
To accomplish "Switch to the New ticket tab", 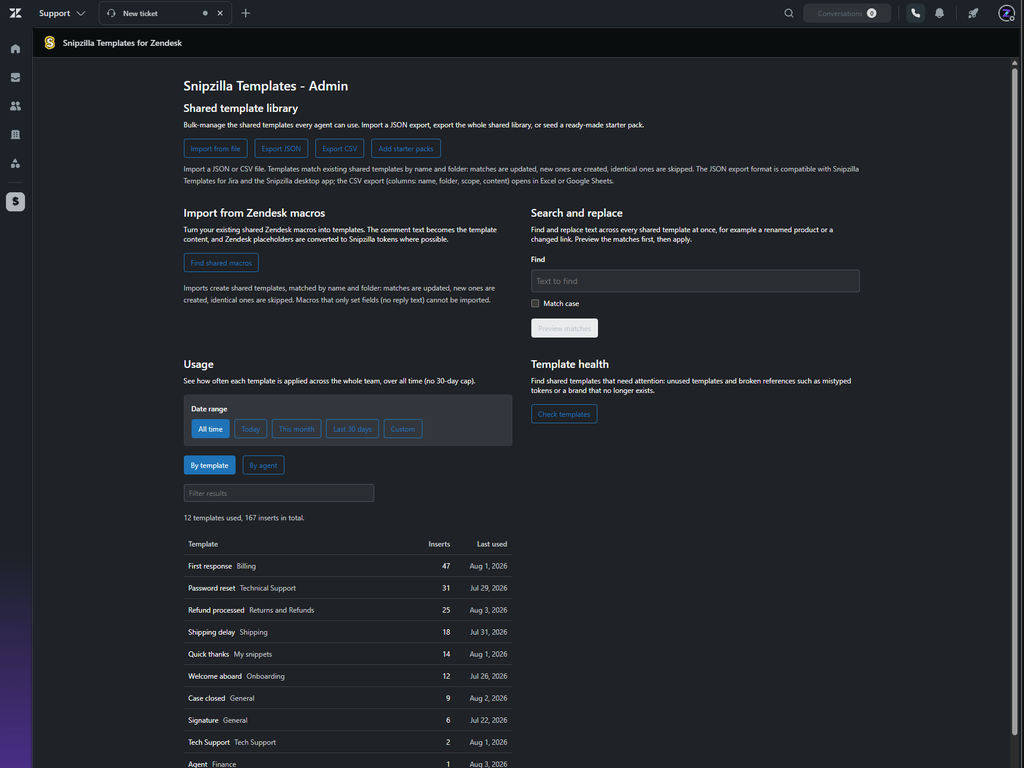I will coord(165,13).
